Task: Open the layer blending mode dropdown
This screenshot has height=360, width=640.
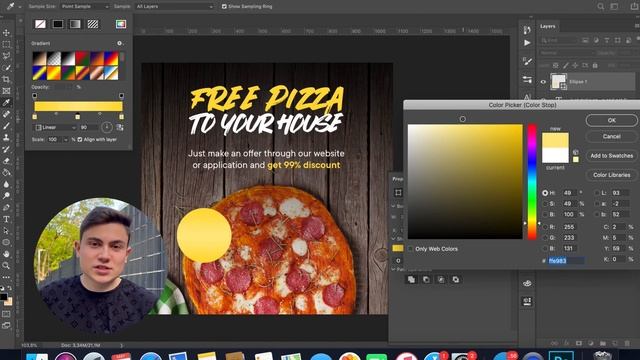Action: click(x=566, y=53)
